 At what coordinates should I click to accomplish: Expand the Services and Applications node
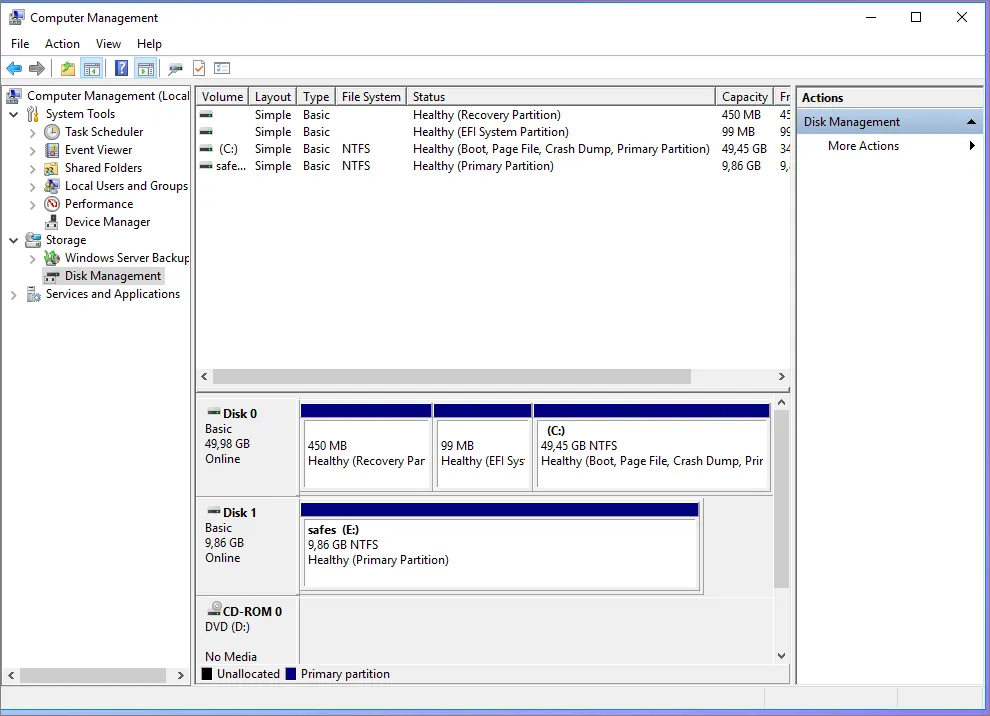pos(14,295)
